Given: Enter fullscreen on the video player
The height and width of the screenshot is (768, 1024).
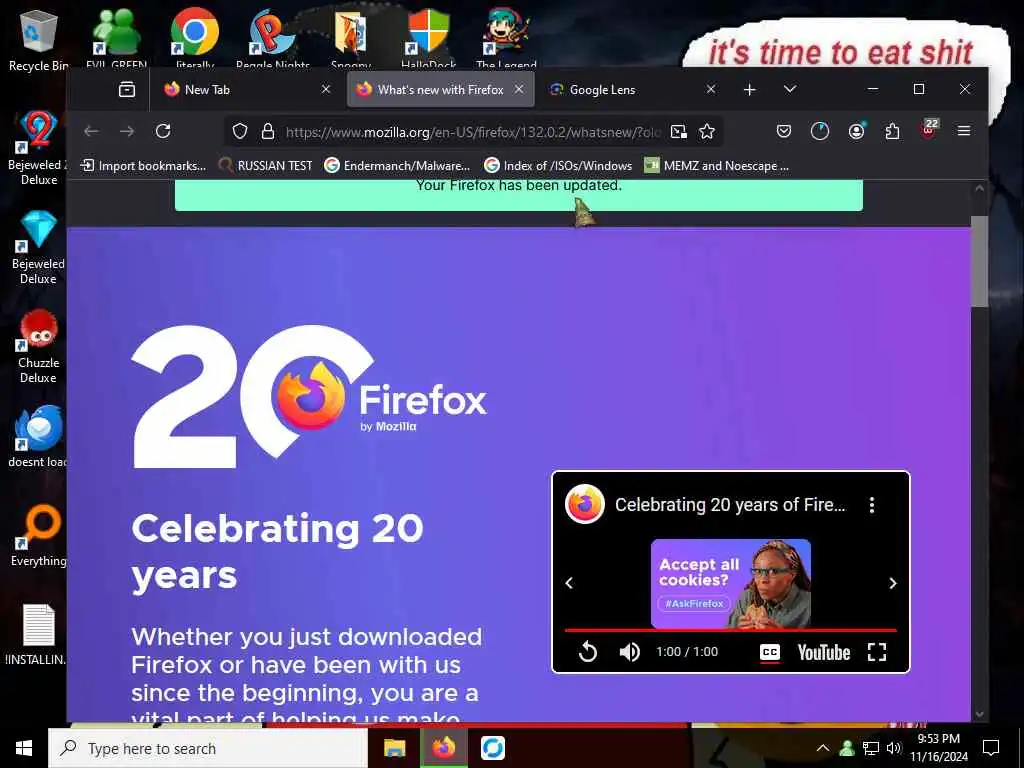Looking at the screenshot, I should coord(877,652).
